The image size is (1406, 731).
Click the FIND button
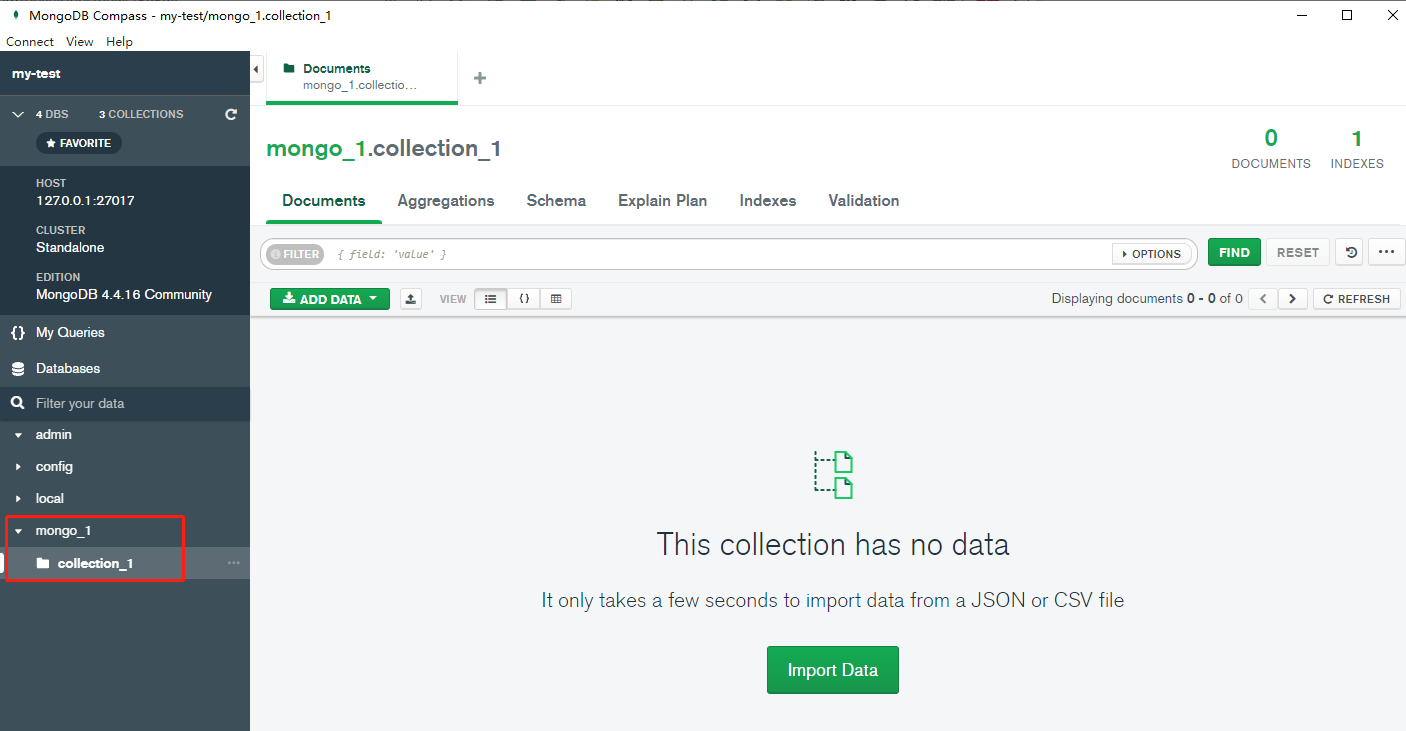tap(1234, 252)
